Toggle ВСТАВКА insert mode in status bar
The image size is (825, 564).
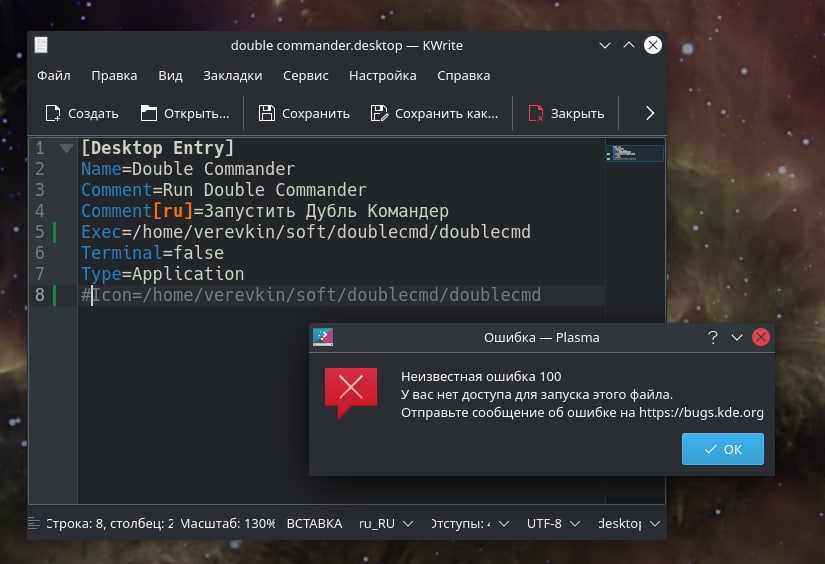point(314,523)
